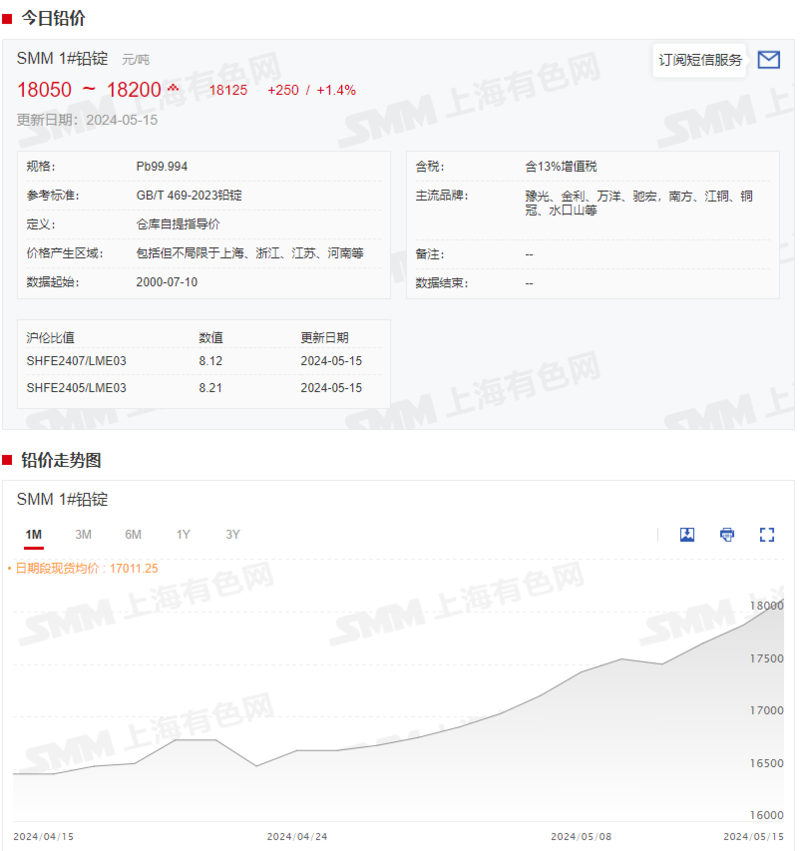Click the 沪伦比值 table header

click(x=50, y=338)
